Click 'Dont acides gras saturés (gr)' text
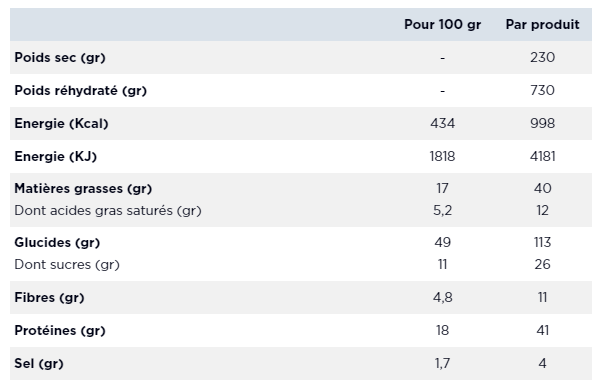Screen dimensions: 596x384 click(108, 211)
